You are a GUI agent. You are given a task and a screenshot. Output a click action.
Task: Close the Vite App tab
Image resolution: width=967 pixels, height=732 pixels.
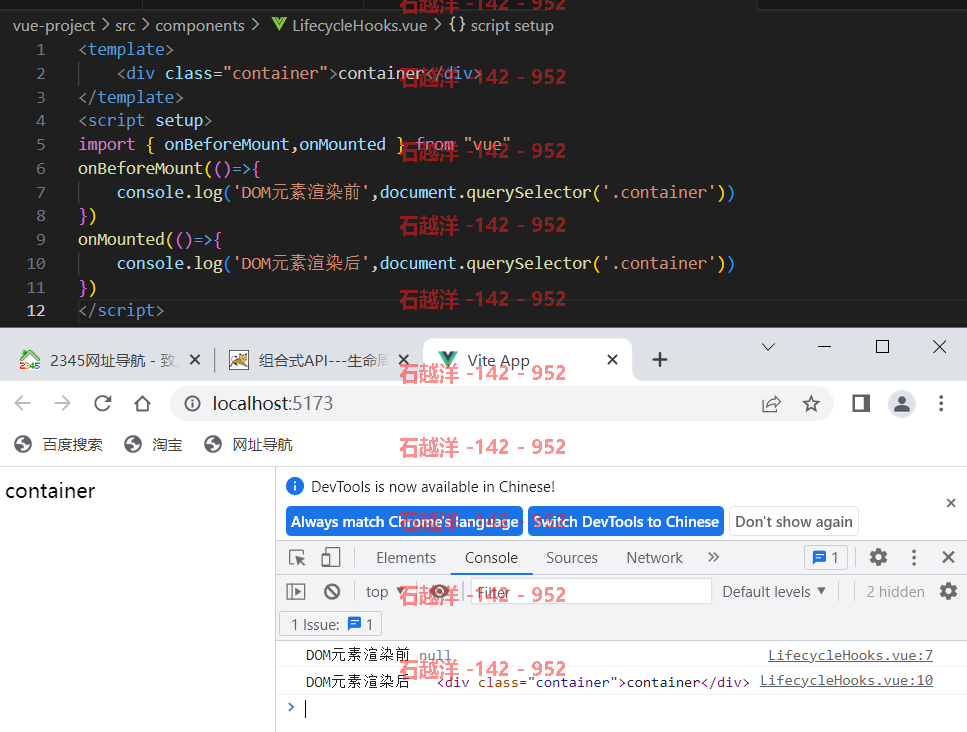[x=612, y=360]
